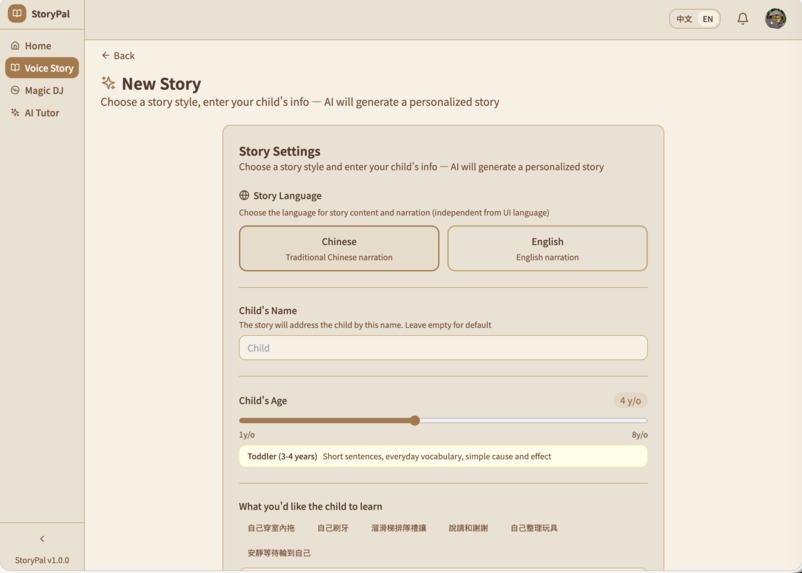Switch the UI language to EN
802x573 pixels.
click(708, 19)
